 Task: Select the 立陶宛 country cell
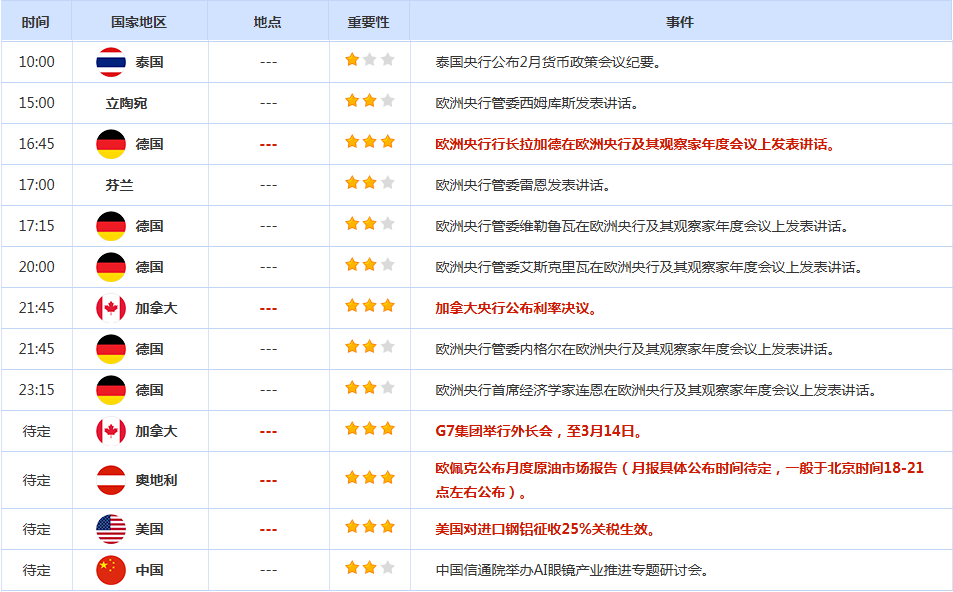click(126, 103)
